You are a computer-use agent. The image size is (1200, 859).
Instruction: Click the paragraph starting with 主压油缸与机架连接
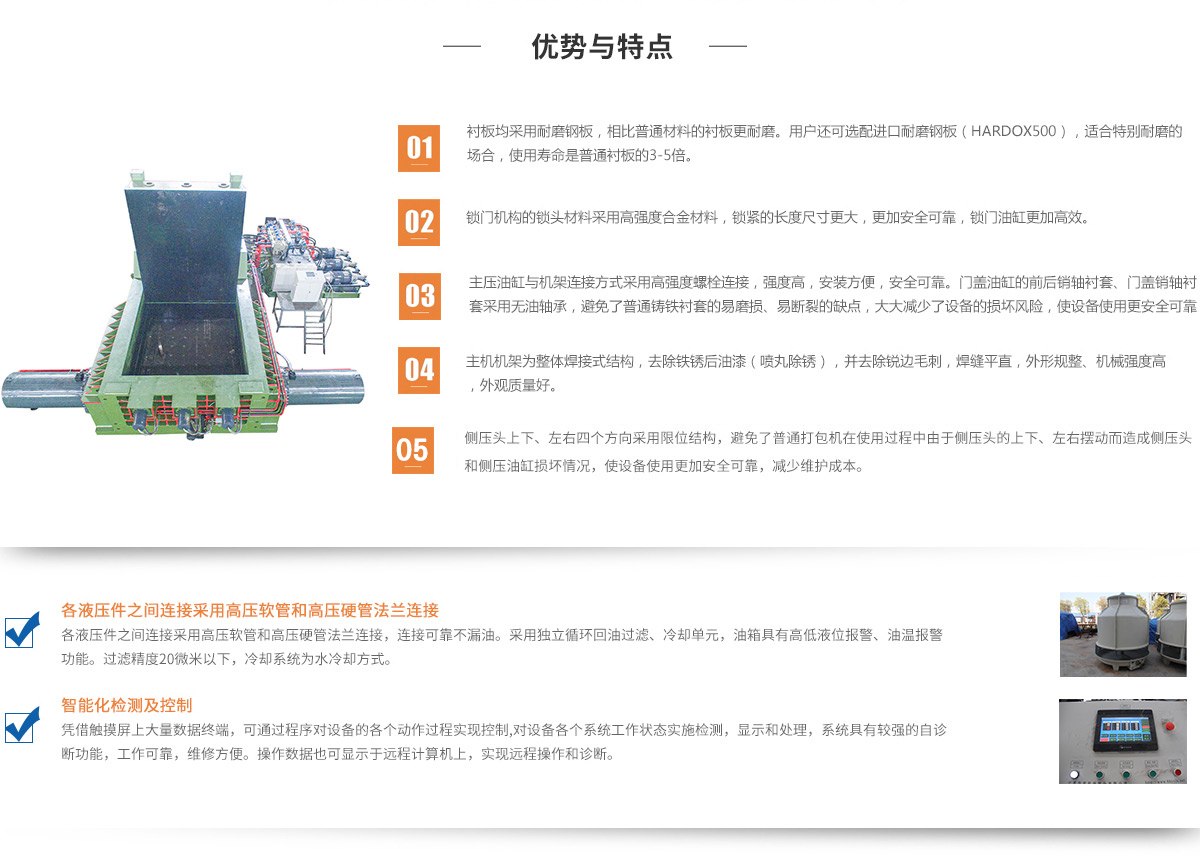tap(832, 294)
